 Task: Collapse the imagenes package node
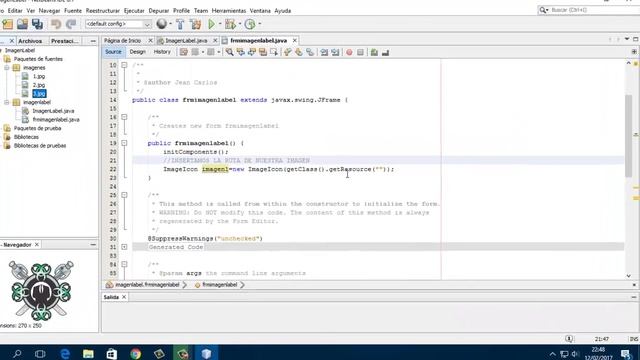[7, 68]
